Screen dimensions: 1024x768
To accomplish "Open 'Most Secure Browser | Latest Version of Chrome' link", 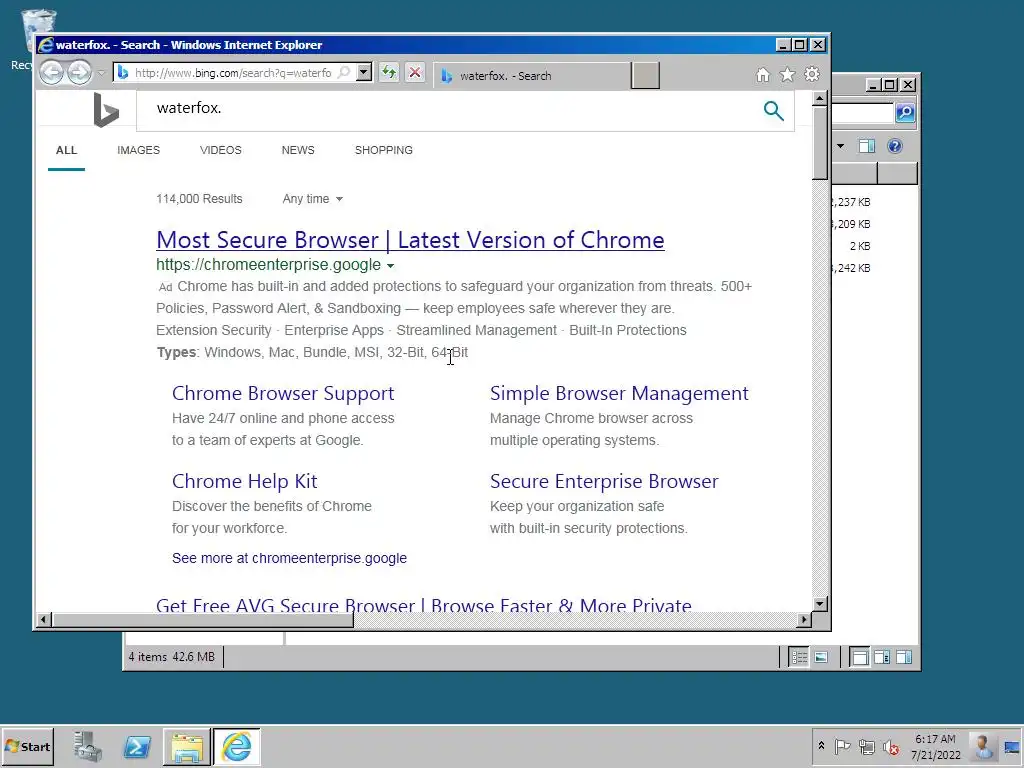I will point(410,240).
